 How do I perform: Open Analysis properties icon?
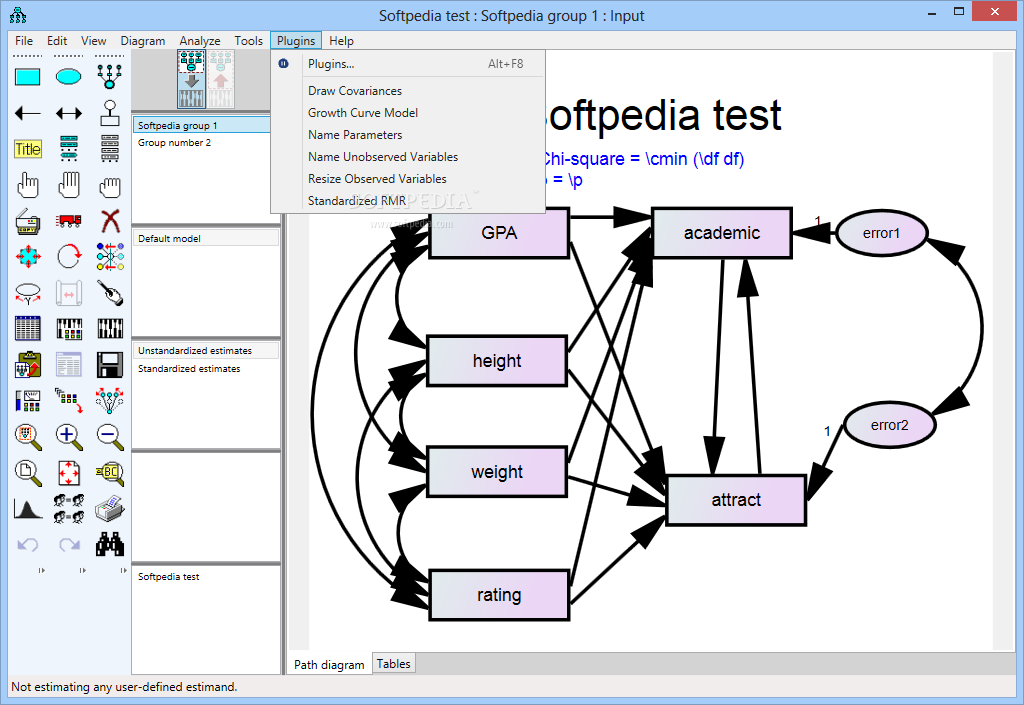(69, 328)
